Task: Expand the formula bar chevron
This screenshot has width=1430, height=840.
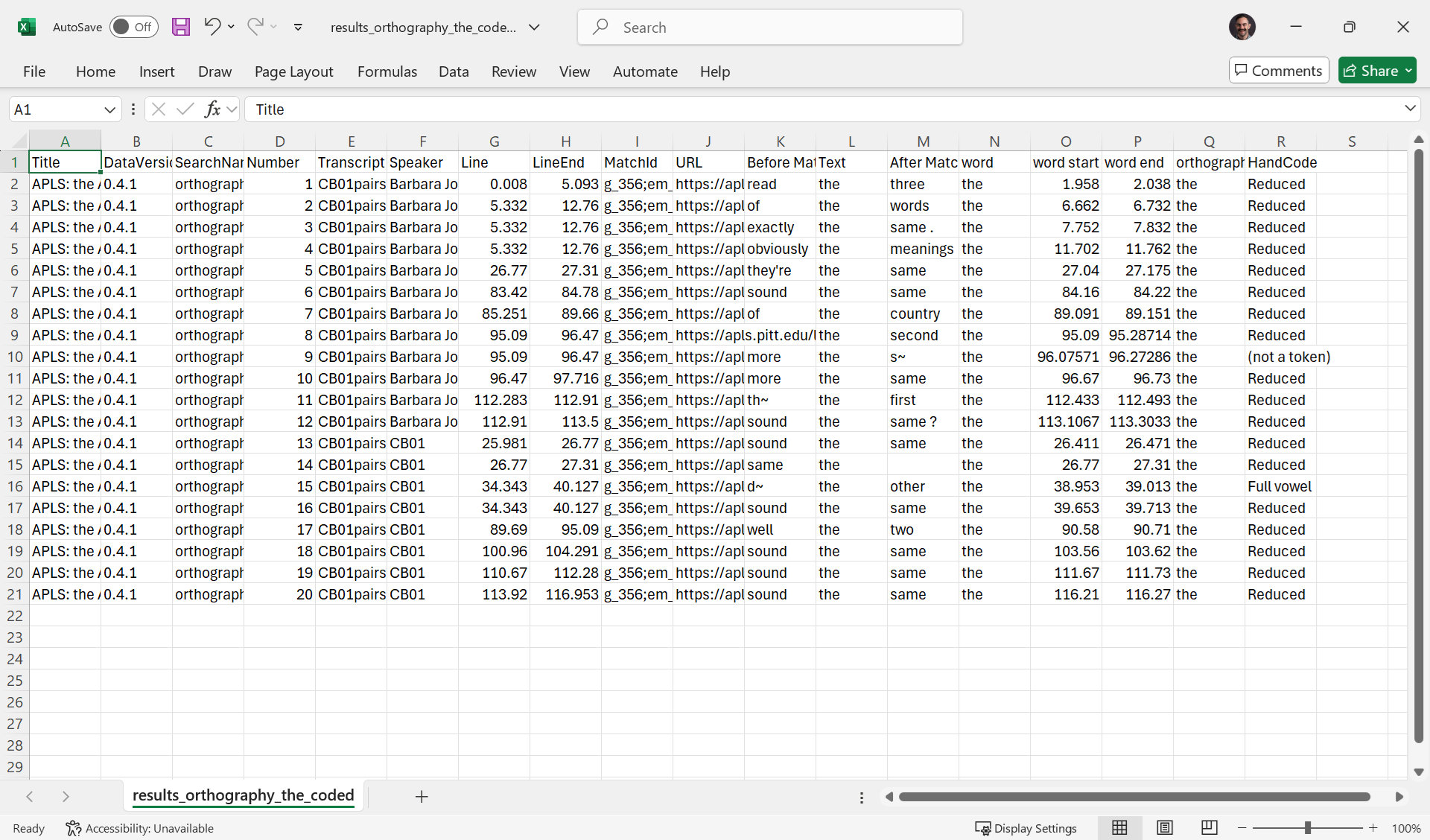Action: pyautogui.click(x=1410, y=109)
